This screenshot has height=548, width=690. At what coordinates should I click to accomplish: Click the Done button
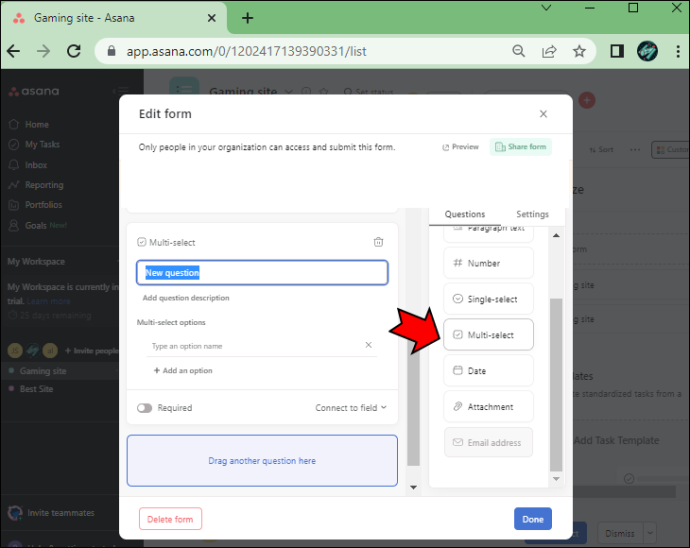click(x=532, y=519)
